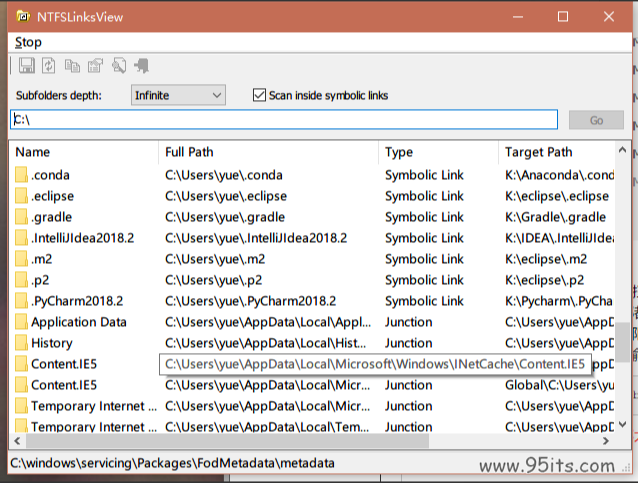Click the folder icon beside .gradle
This screenshot has width=638, height=483.
point(22,217)
